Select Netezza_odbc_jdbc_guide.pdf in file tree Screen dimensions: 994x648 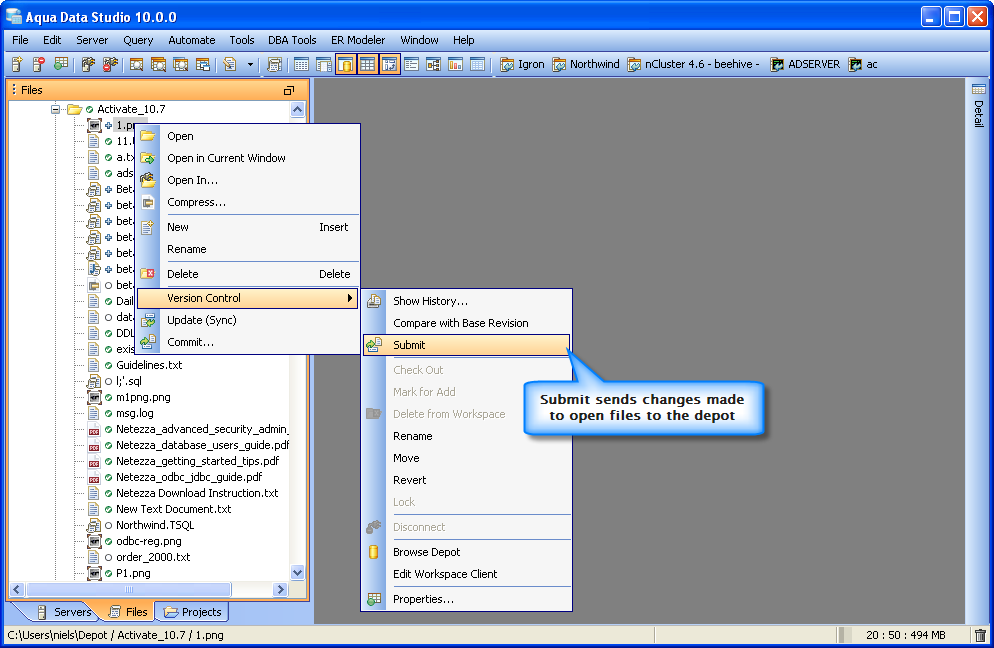pyautogui.click(x=189, y=477)
